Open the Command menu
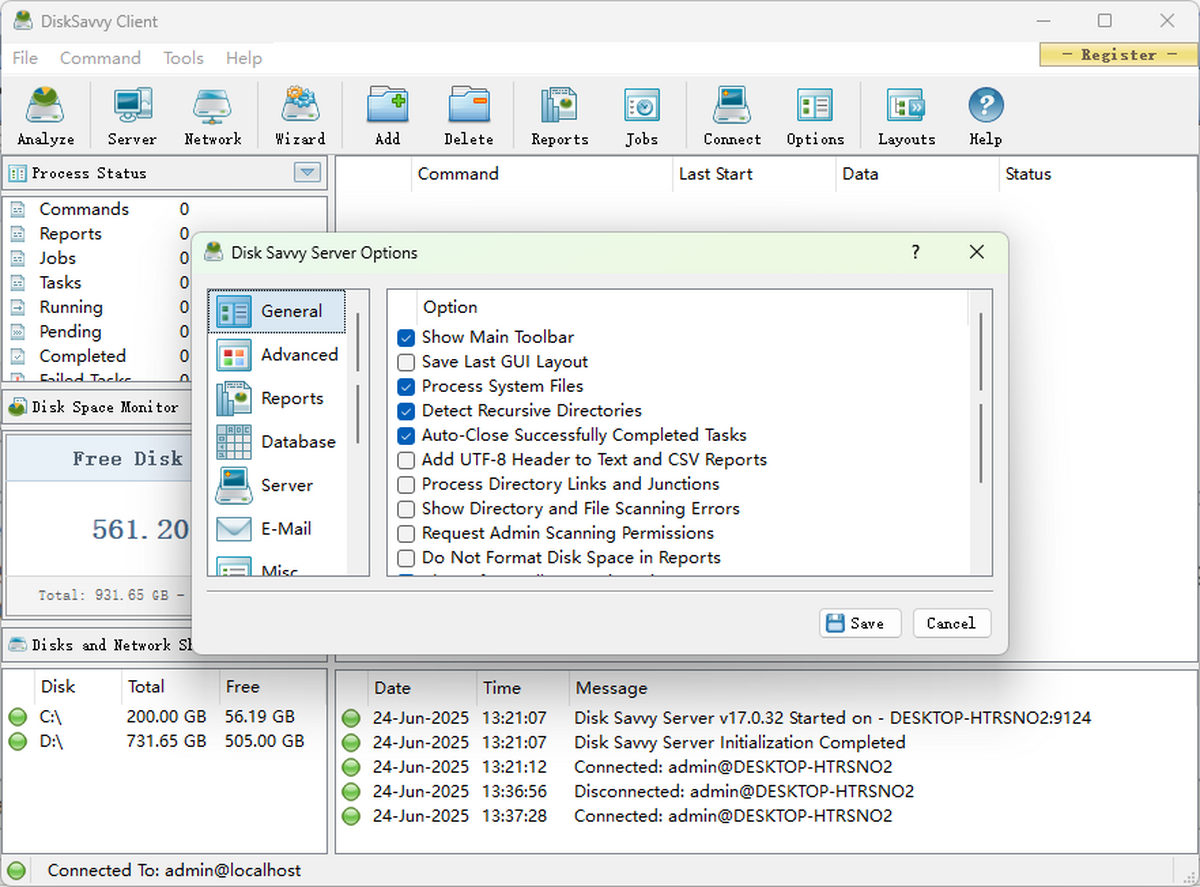Viewport: 1200px width, 887px height. tap(100, 58)
